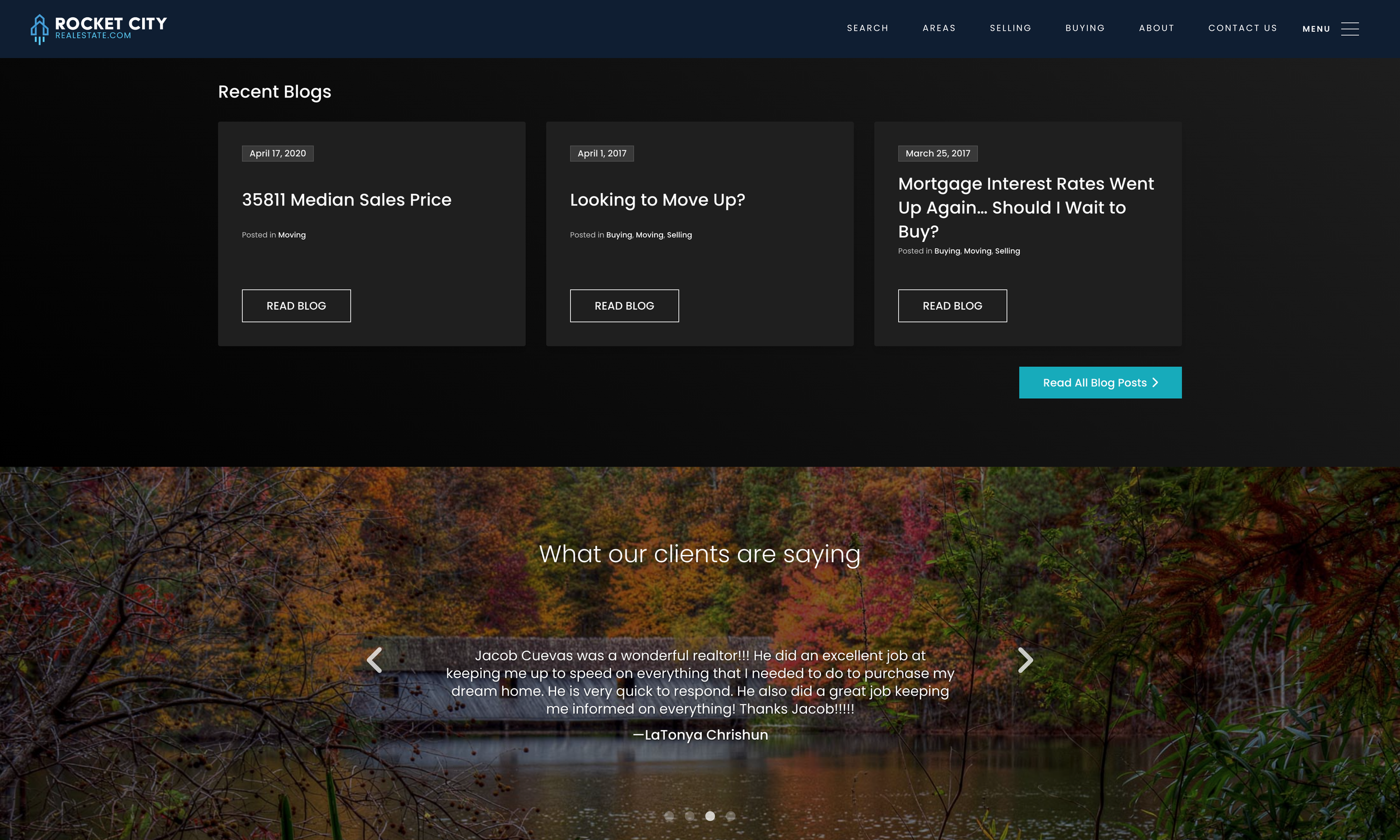
Task: Select Moving category under 35811 Median post
Action: click(291, 235)
